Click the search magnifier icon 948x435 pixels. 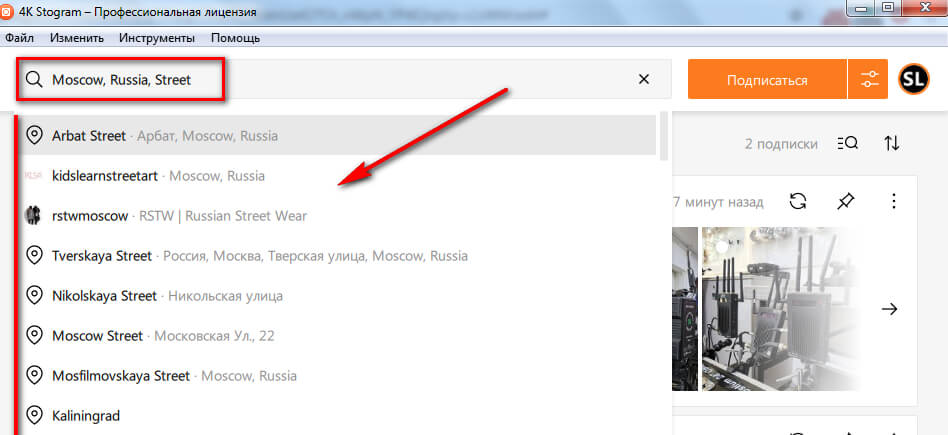(34, 79)
